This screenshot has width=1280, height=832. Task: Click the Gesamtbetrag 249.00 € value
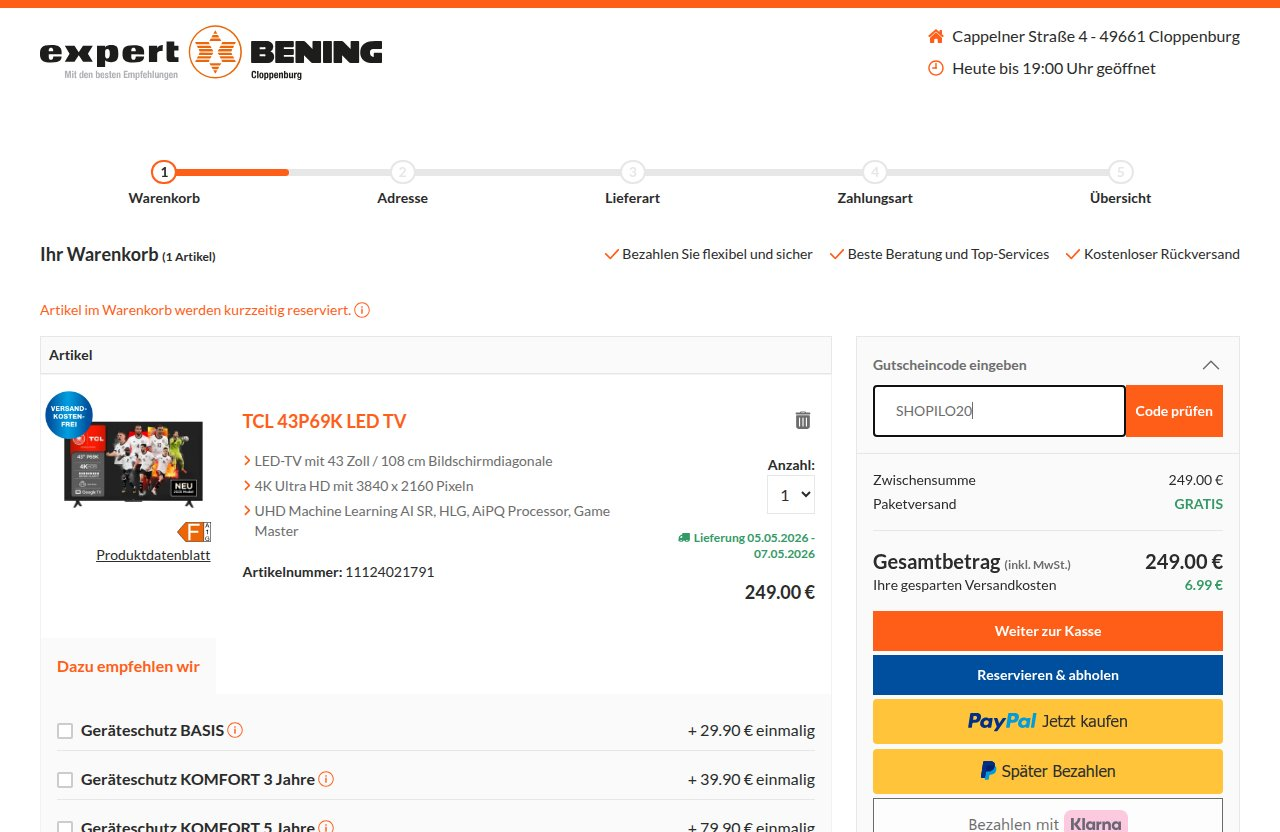tap(1184, 562)
